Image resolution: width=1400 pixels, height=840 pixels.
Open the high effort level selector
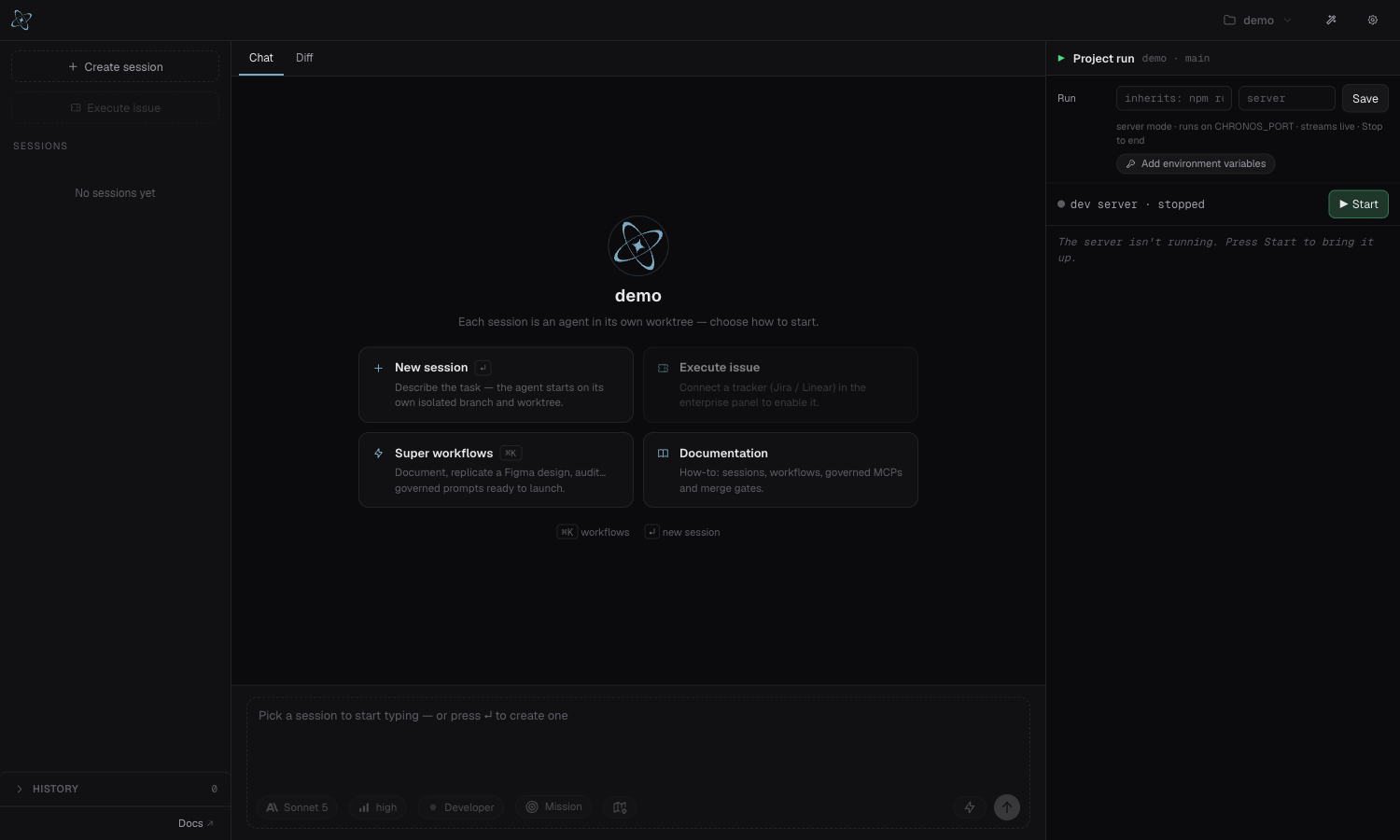(x=378, y=807)
